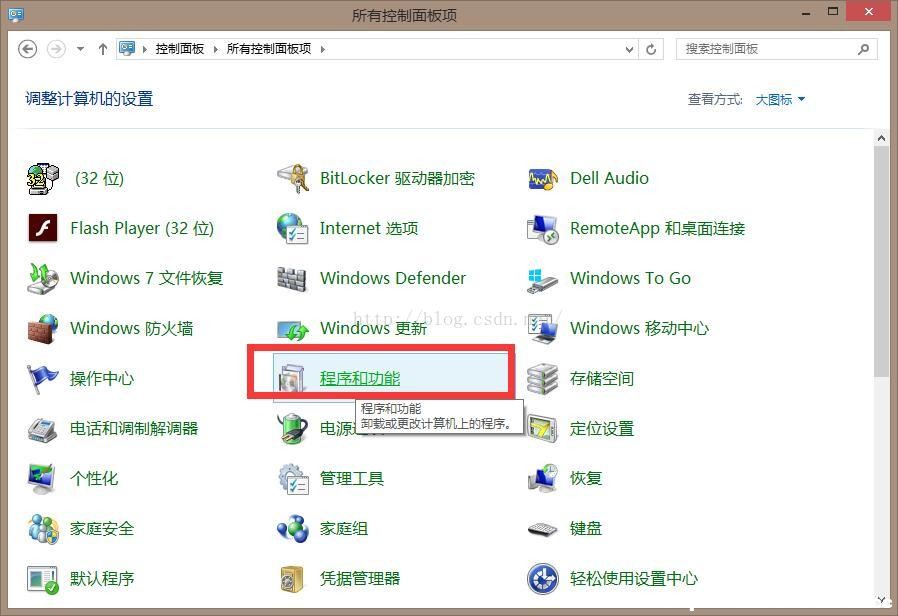Click the scrollbar down arrow
The image size is (898, 616).
point(881,599)
